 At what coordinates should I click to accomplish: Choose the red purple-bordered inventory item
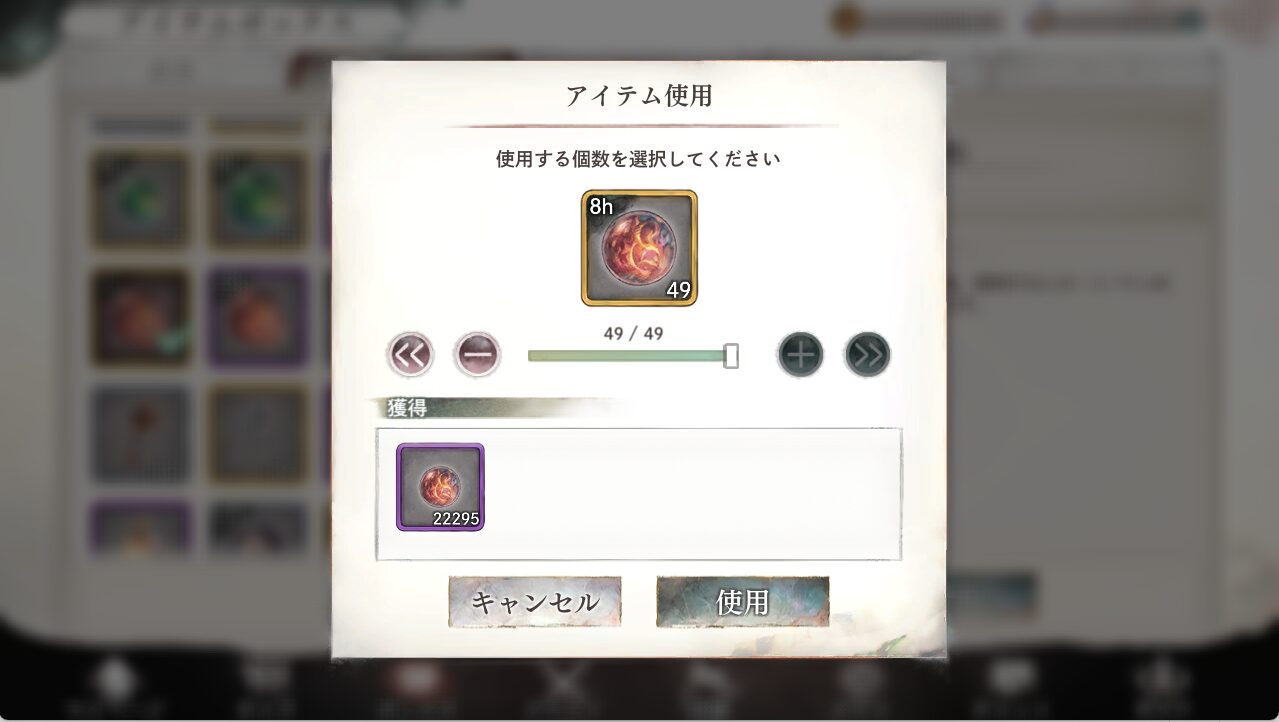[257, 317]
